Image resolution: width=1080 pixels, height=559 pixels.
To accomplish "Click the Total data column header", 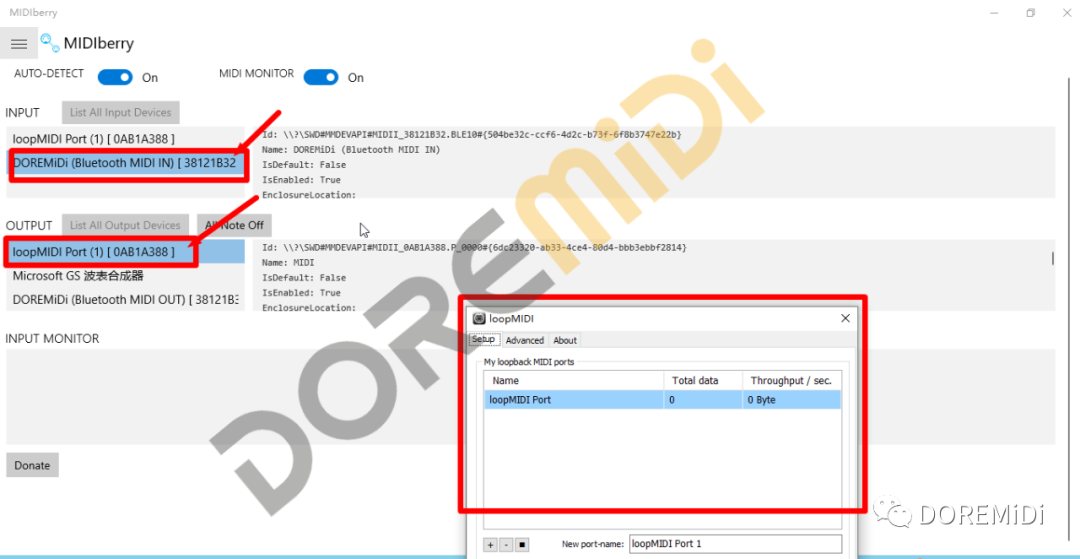I will pos(703,381).
